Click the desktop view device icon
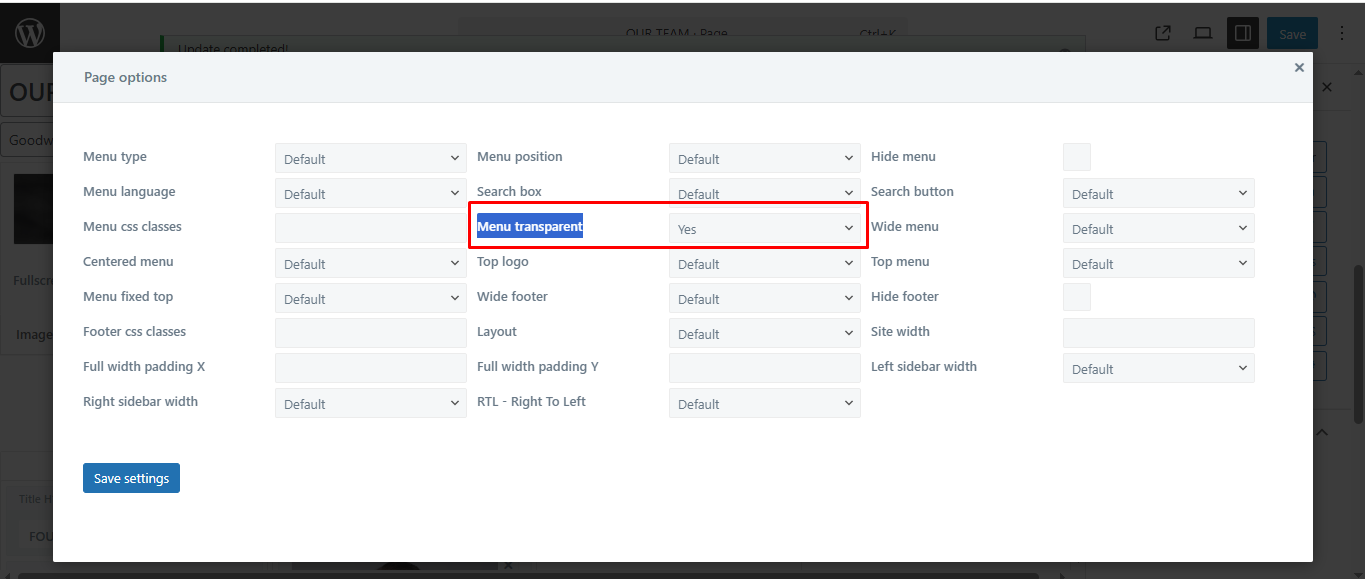1365x579 pixels. (1203, 33)
